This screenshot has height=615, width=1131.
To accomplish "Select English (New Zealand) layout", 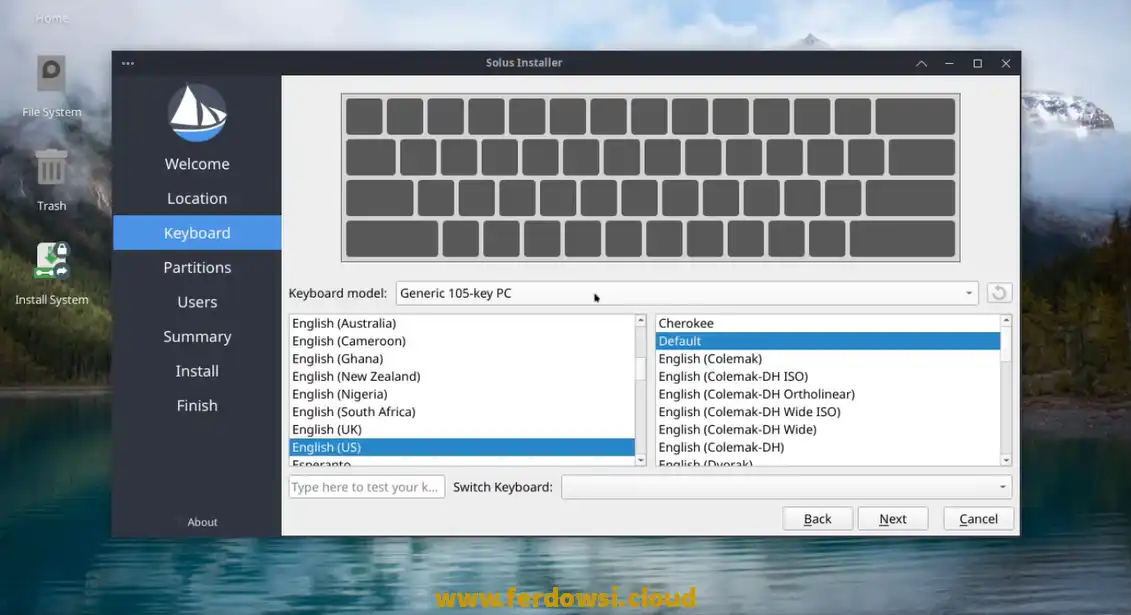I will click(462, 376).
